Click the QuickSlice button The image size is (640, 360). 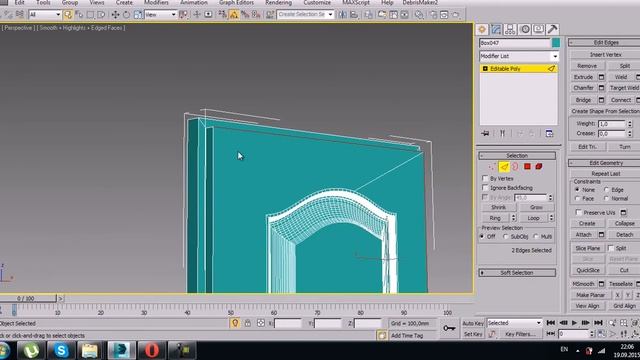pyautogui.click(x=588, y=270)
